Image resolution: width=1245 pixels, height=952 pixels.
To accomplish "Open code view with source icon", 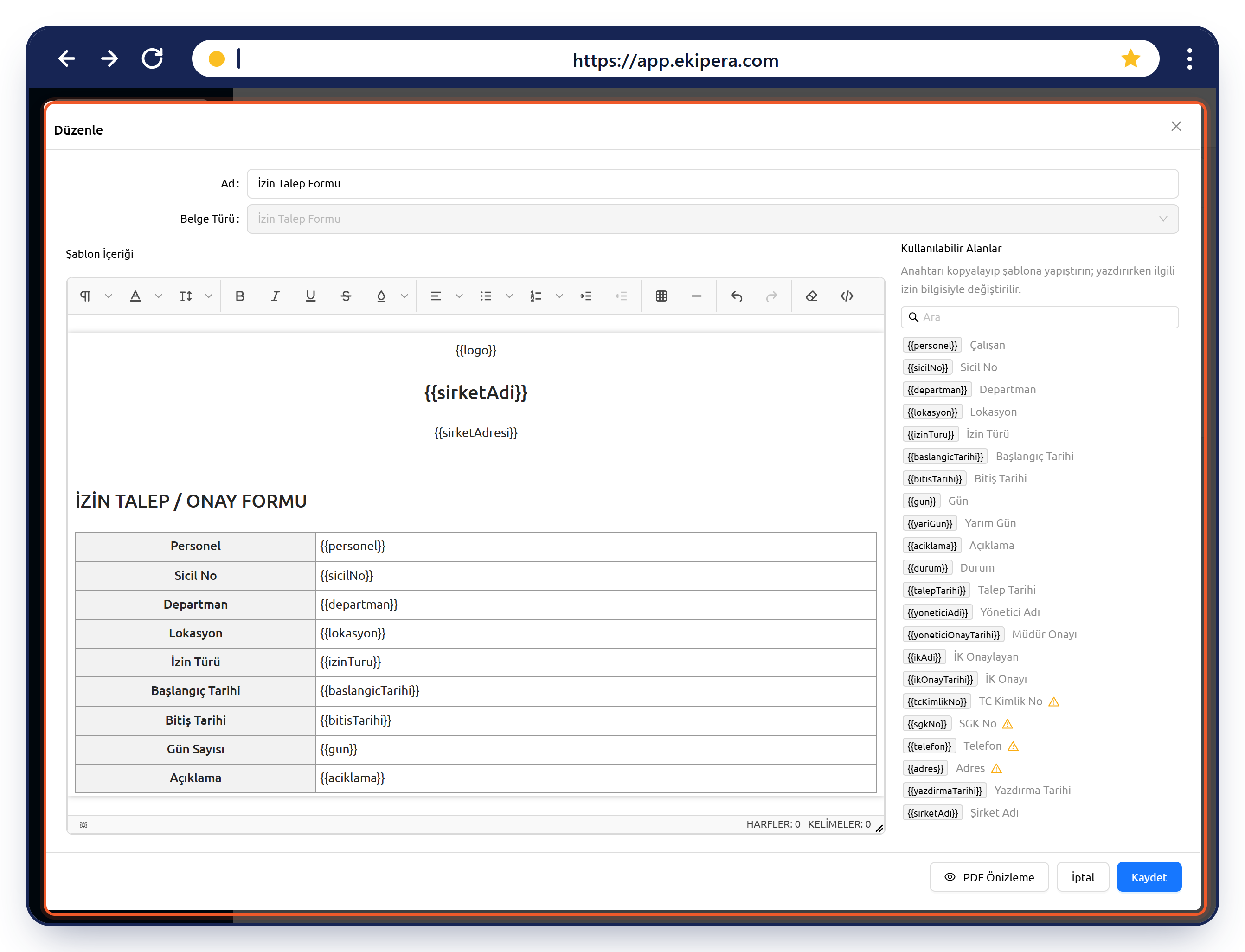I will [847, 296].
